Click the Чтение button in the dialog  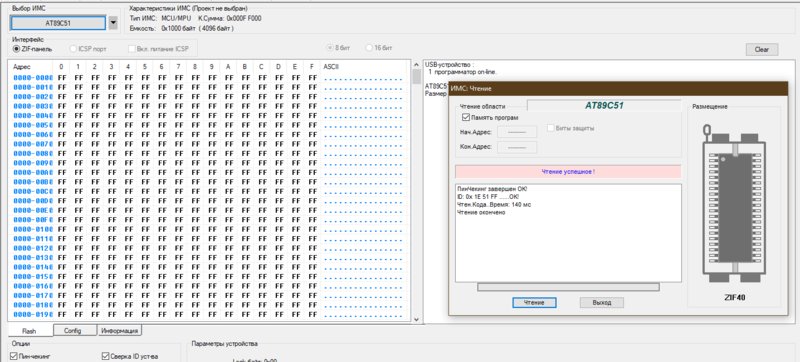(x=534, y=302)
